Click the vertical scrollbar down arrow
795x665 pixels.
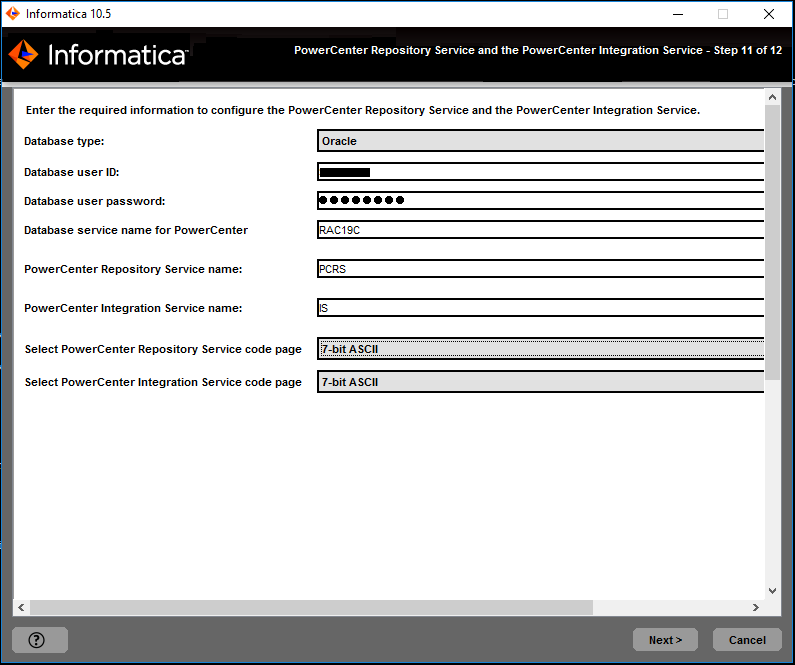tap(772, 590)
